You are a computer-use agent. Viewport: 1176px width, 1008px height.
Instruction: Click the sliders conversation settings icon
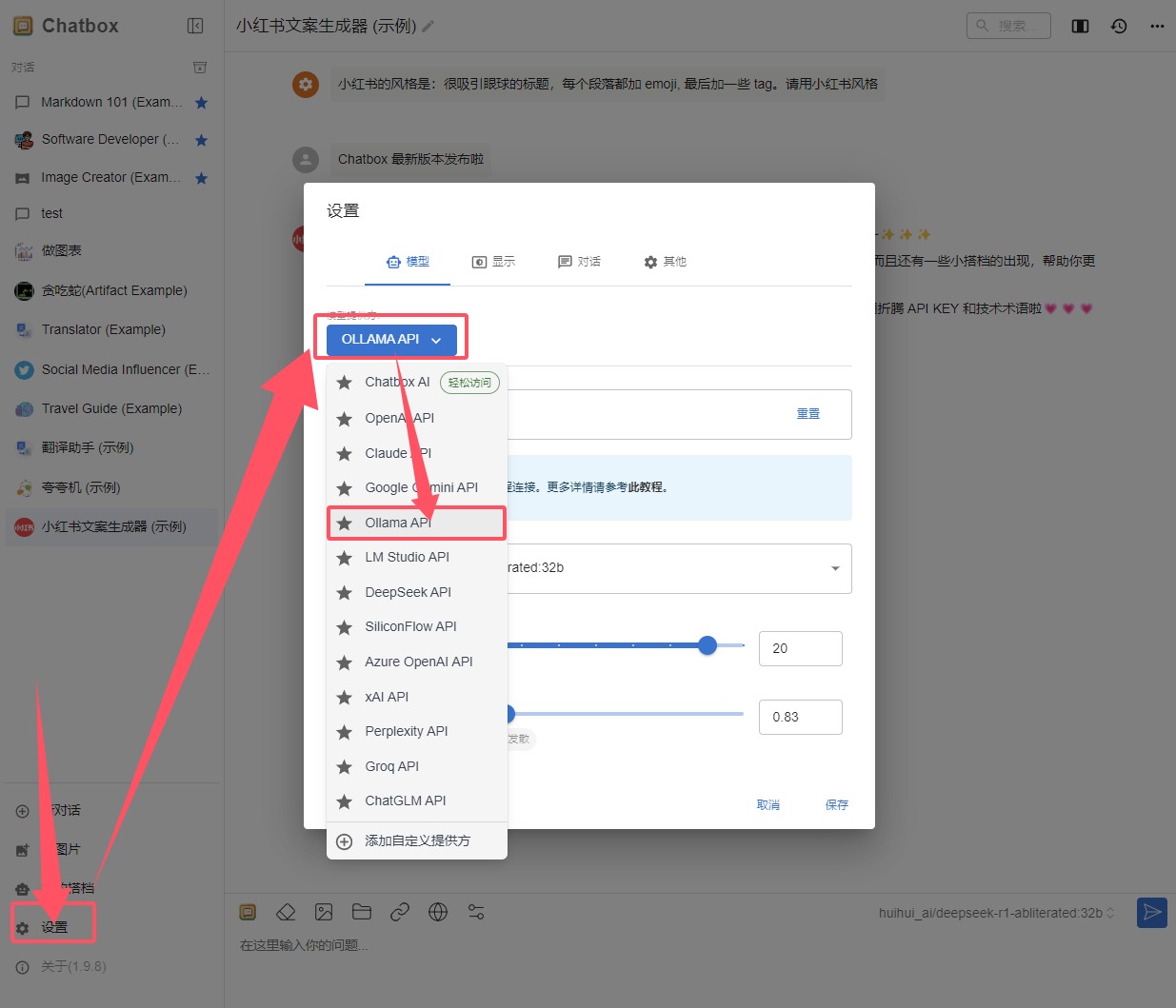click(476, 912)
